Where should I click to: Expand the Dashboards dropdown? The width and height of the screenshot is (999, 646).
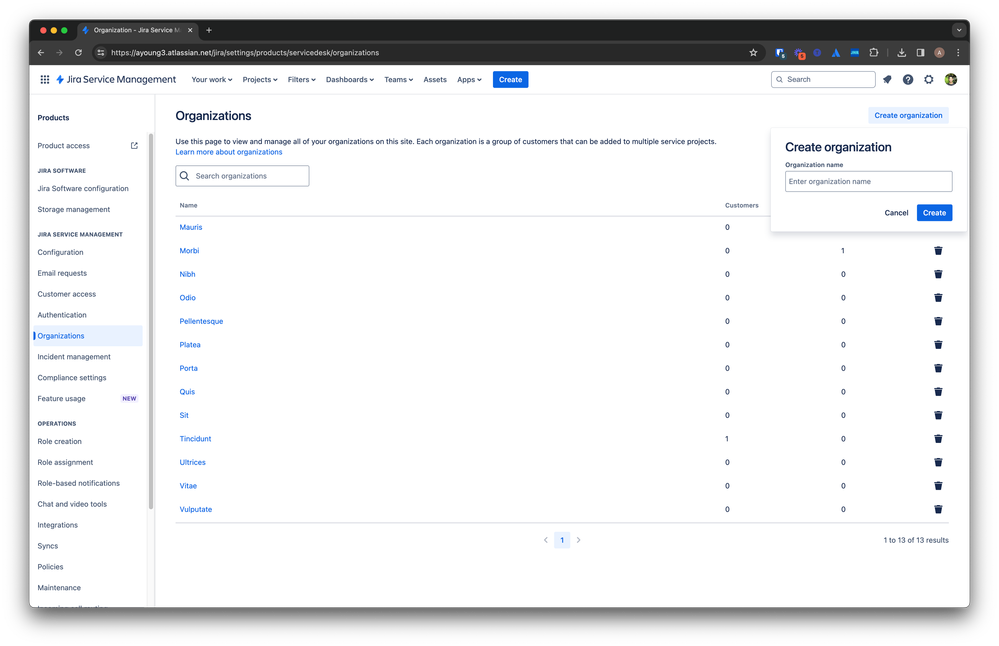tap(349, 79)
